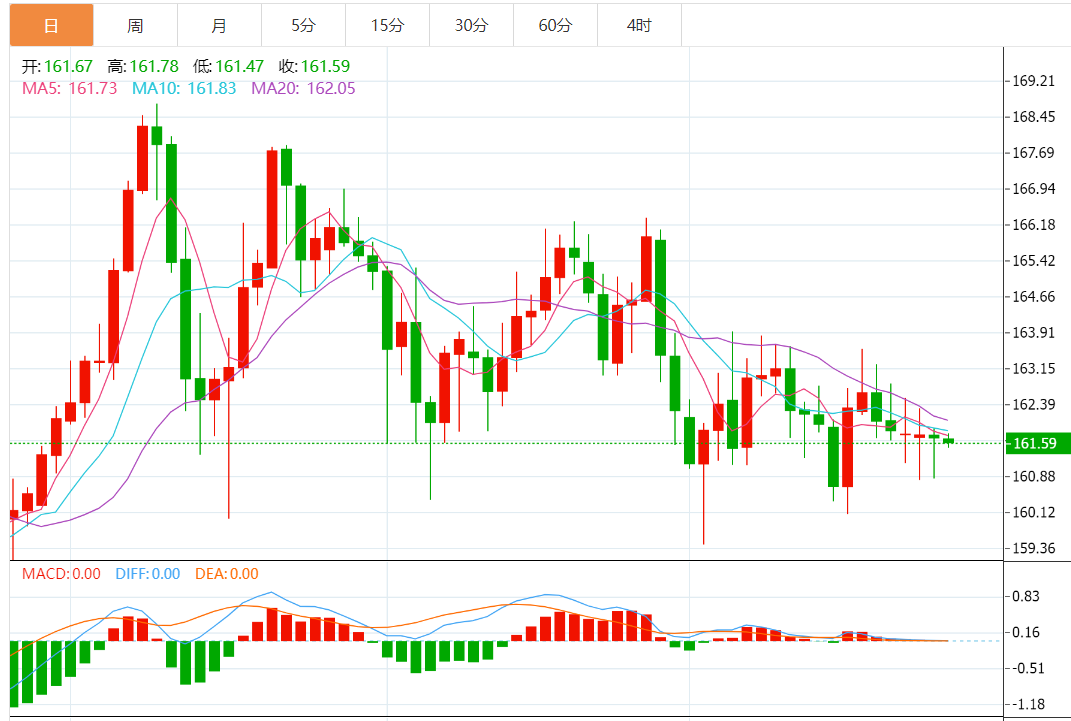Click the DIFF: 0.00 label
This screenshot has height=721, width=1071.
(x=148, y=574)
